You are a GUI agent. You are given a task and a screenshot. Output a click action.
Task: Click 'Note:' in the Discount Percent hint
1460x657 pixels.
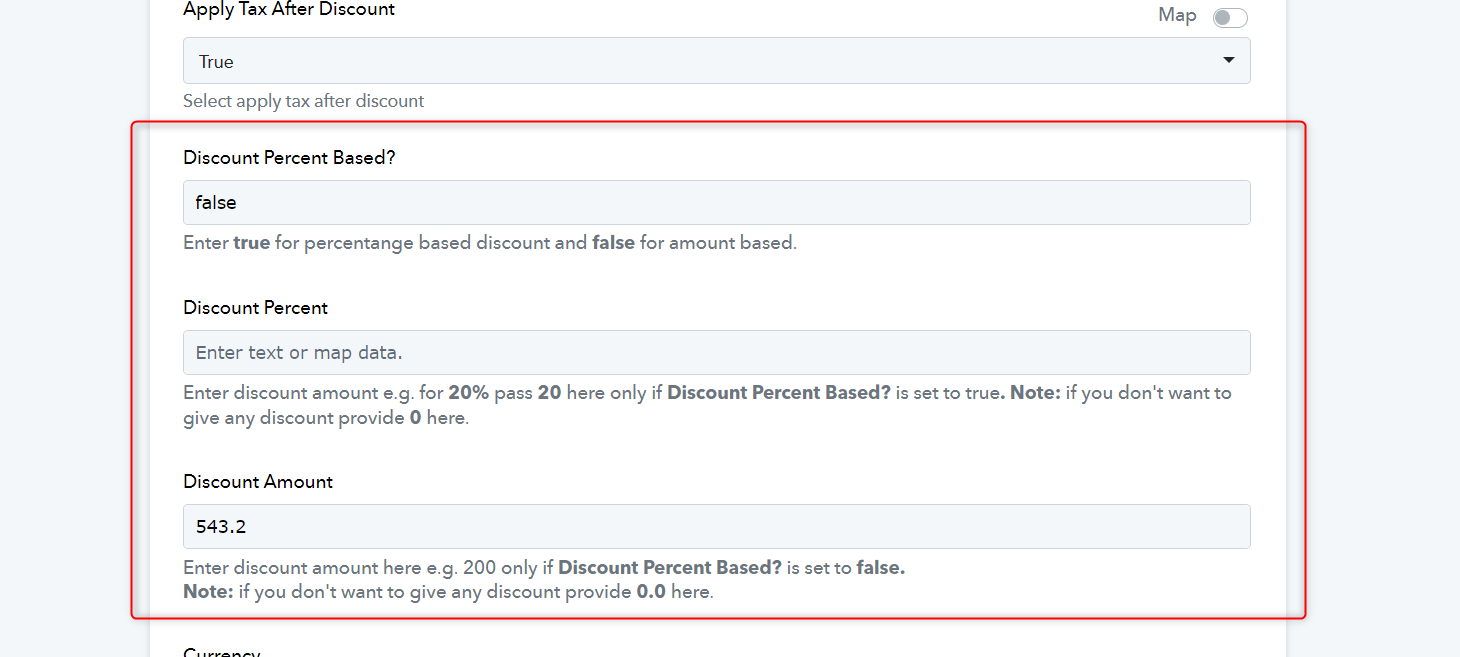1035,393
